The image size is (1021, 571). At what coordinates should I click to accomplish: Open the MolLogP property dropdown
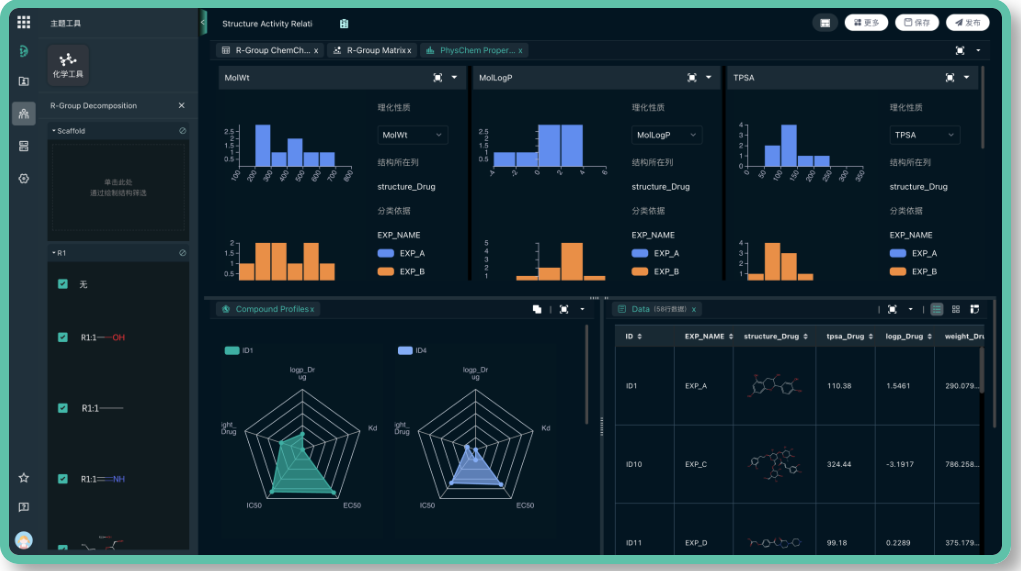(666, 135)
